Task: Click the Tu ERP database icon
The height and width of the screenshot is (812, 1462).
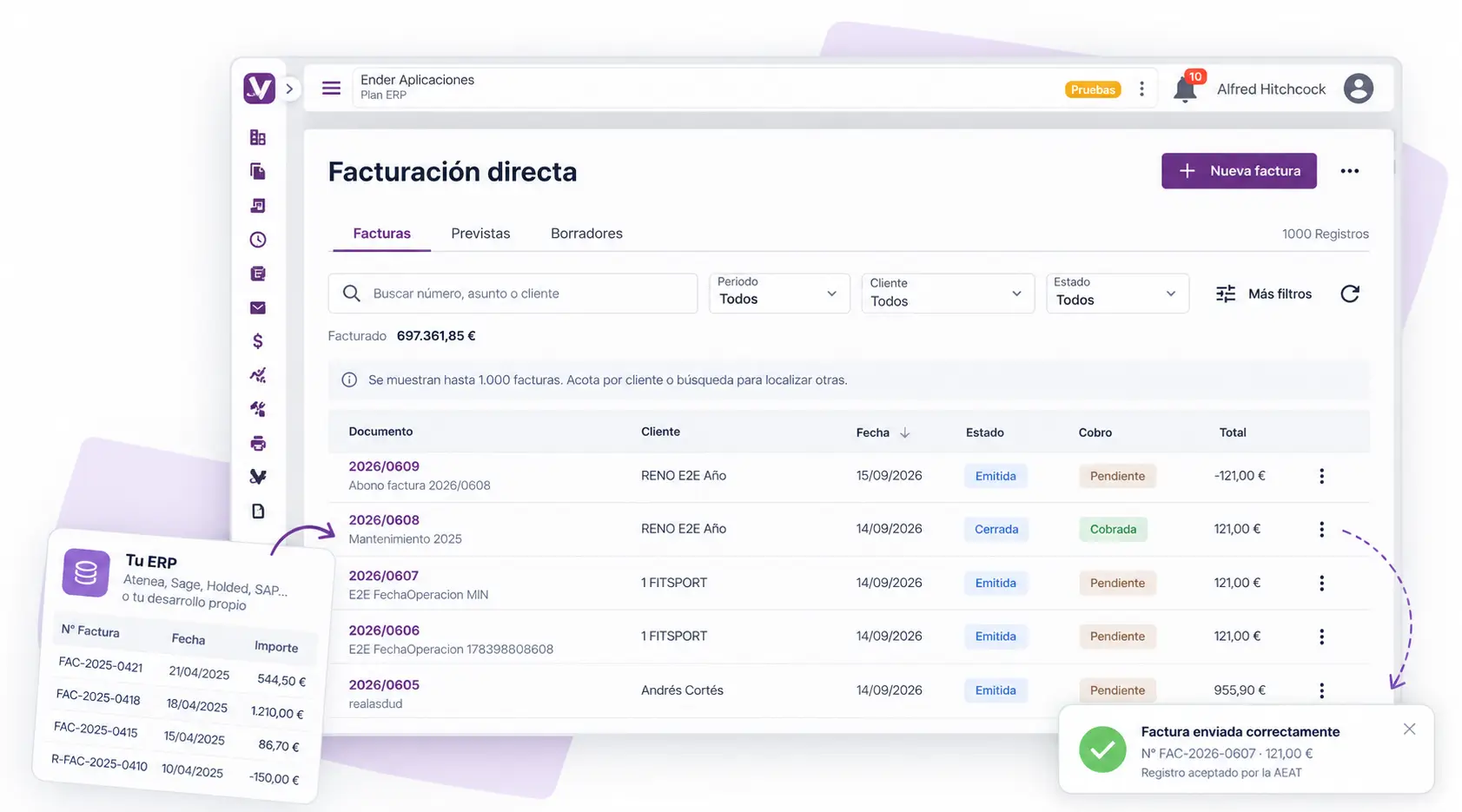Action: 86,573
